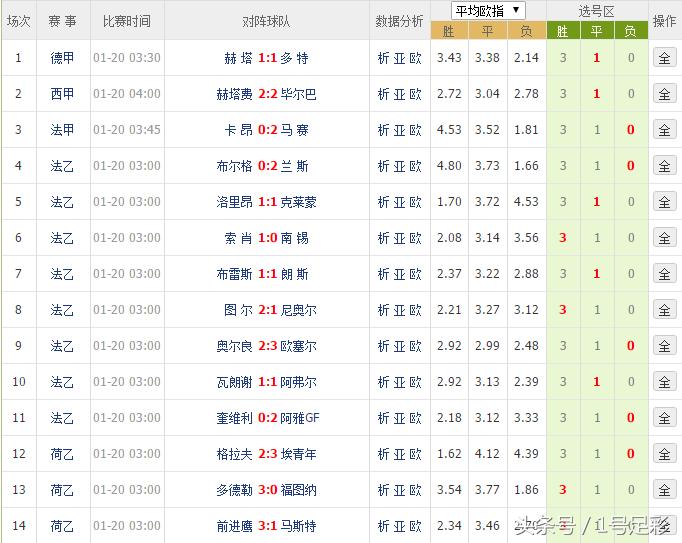This screenshot has width=682, height=543.
Task: Open 亚 link for 奎维利 vs 阿雅GF
Action: point(399,418)
